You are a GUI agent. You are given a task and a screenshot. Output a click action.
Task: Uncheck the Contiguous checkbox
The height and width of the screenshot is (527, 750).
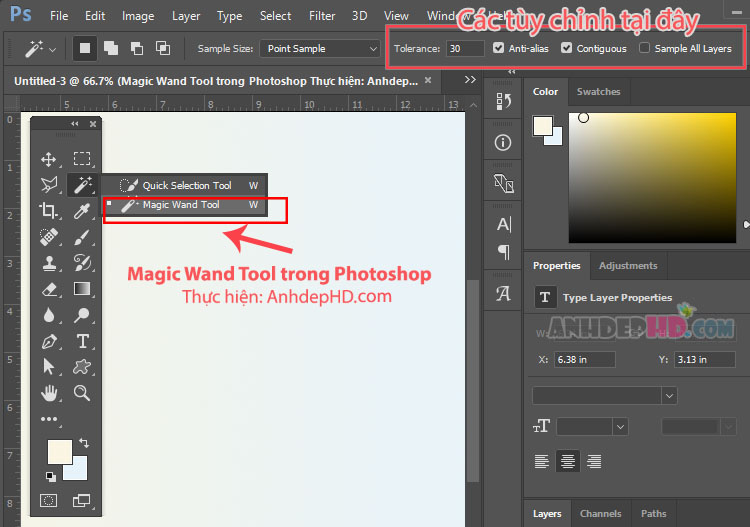click(566, 48)
